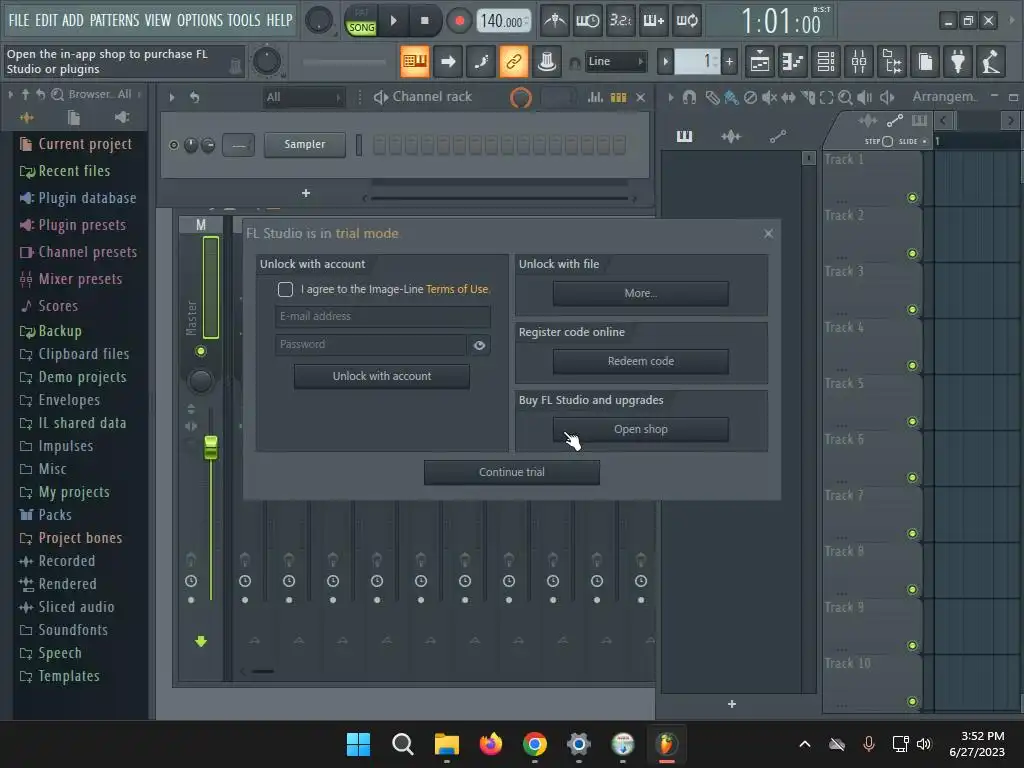1024x768 pixels.
Task: Open the Terms of Use link
Action: point(456,289)
